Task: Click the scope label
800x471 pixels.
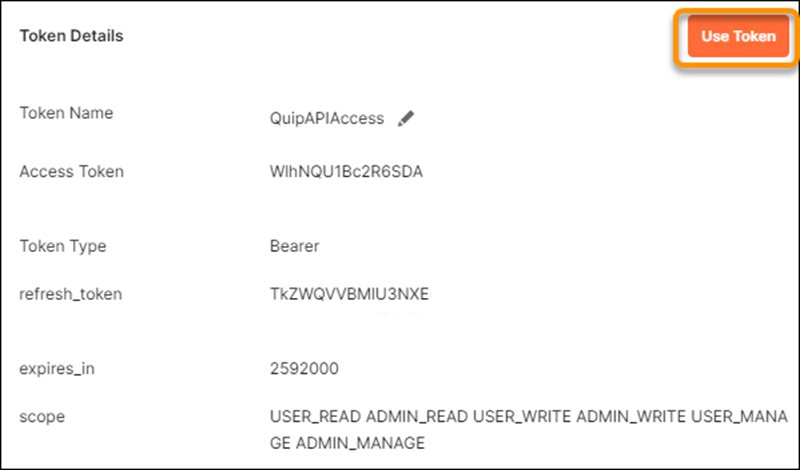Action: (x=42, y=417)
